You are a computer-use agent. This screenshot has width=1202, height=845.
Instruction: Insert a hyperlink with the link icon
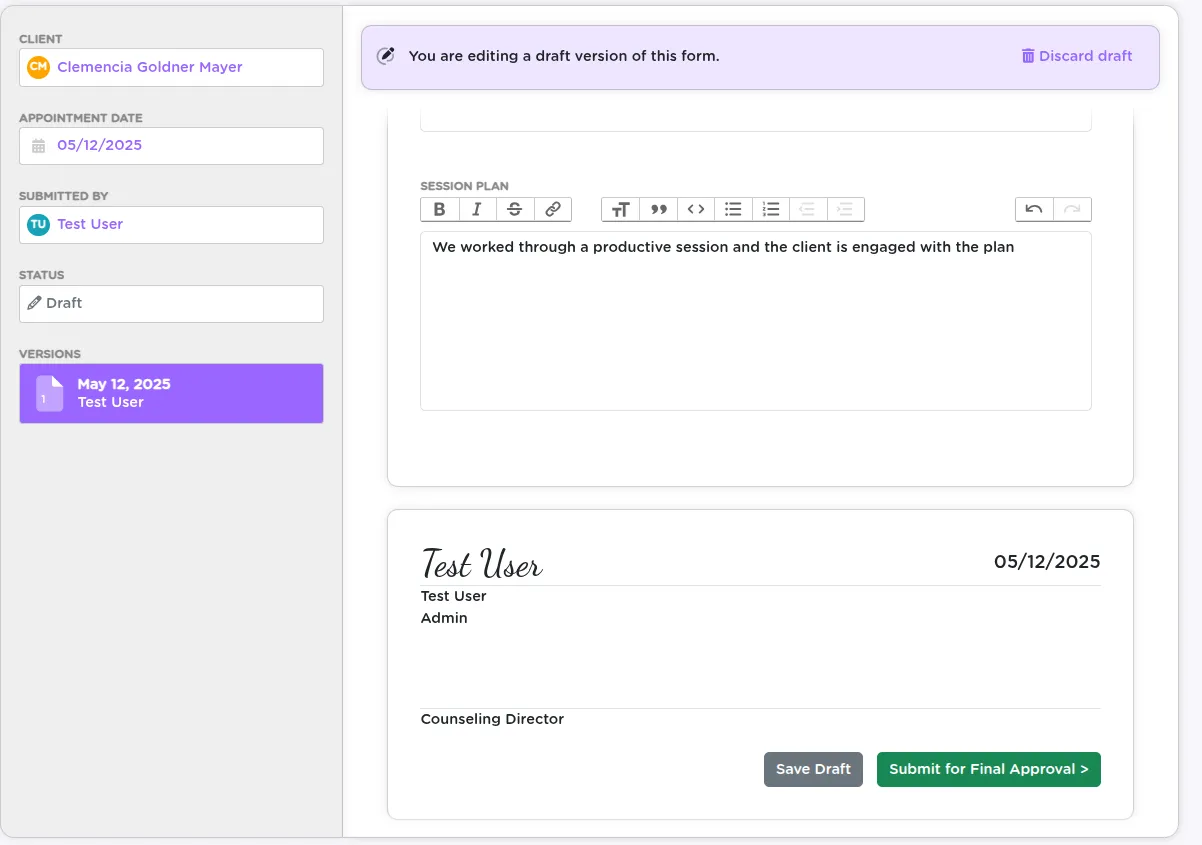pyautogui.click(x=553, y=209)
